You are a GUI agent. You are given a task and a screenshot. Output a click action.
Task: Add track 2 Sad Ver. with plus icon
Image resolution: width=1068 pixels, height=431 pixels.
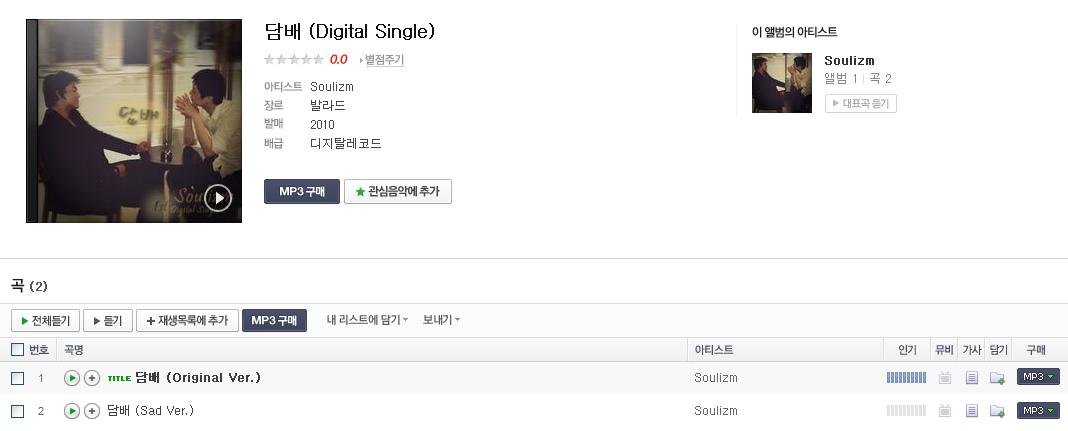[92, 411]
